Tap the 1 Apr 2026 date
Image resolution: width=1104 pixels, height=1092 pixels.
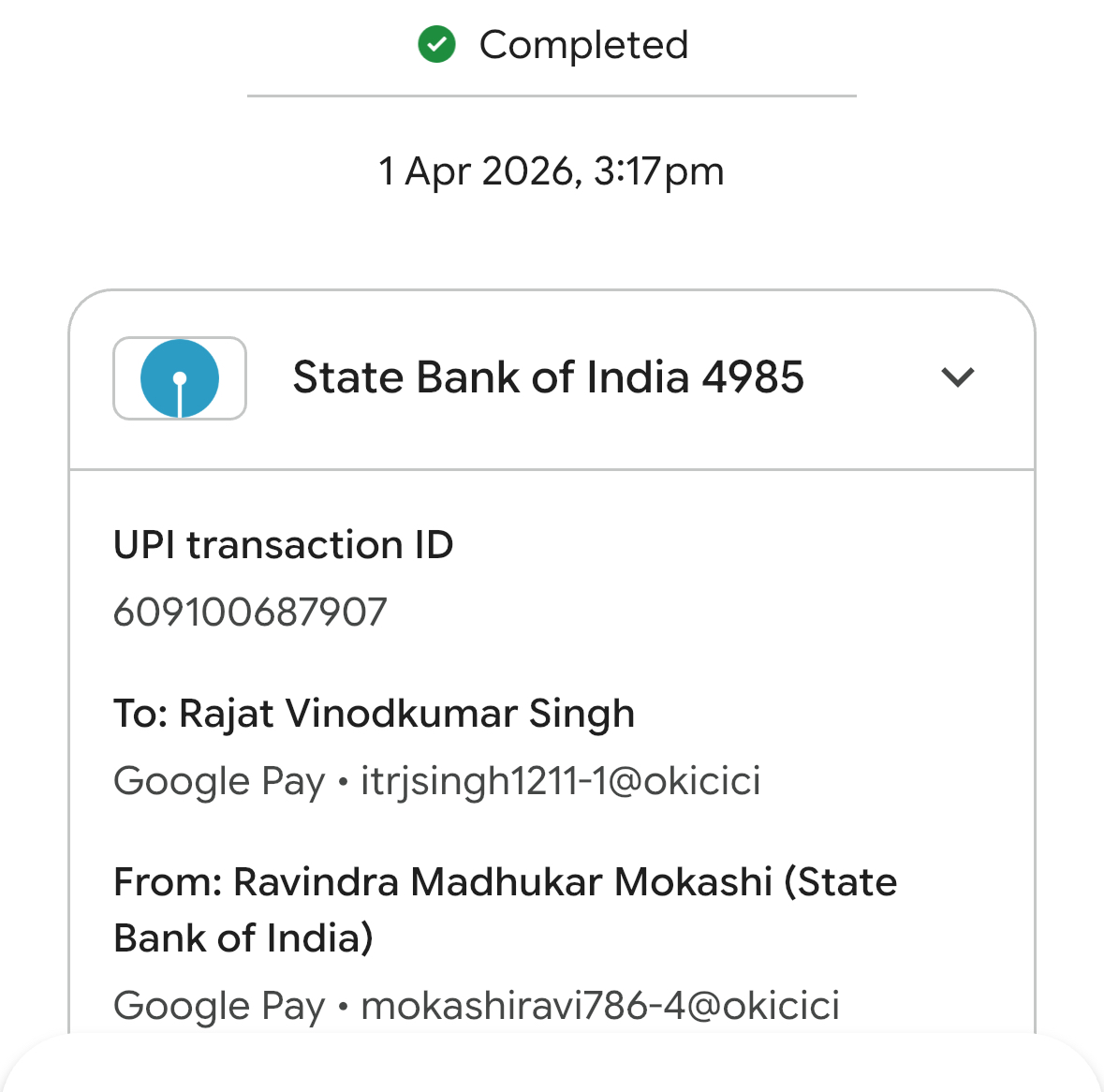coord(478,172)
